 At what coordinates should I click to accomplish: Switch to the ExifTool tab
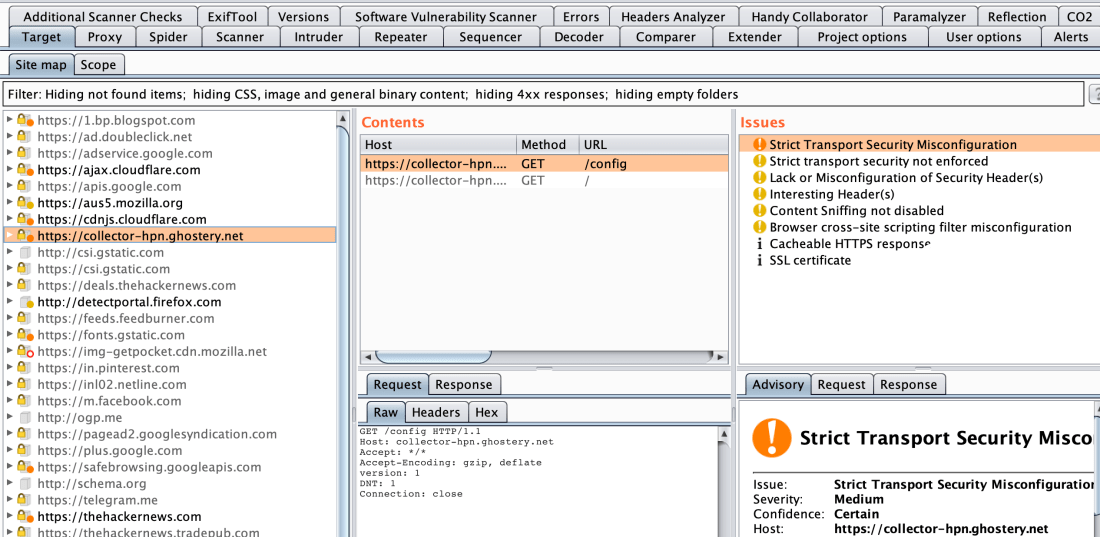tap(232, 17)
